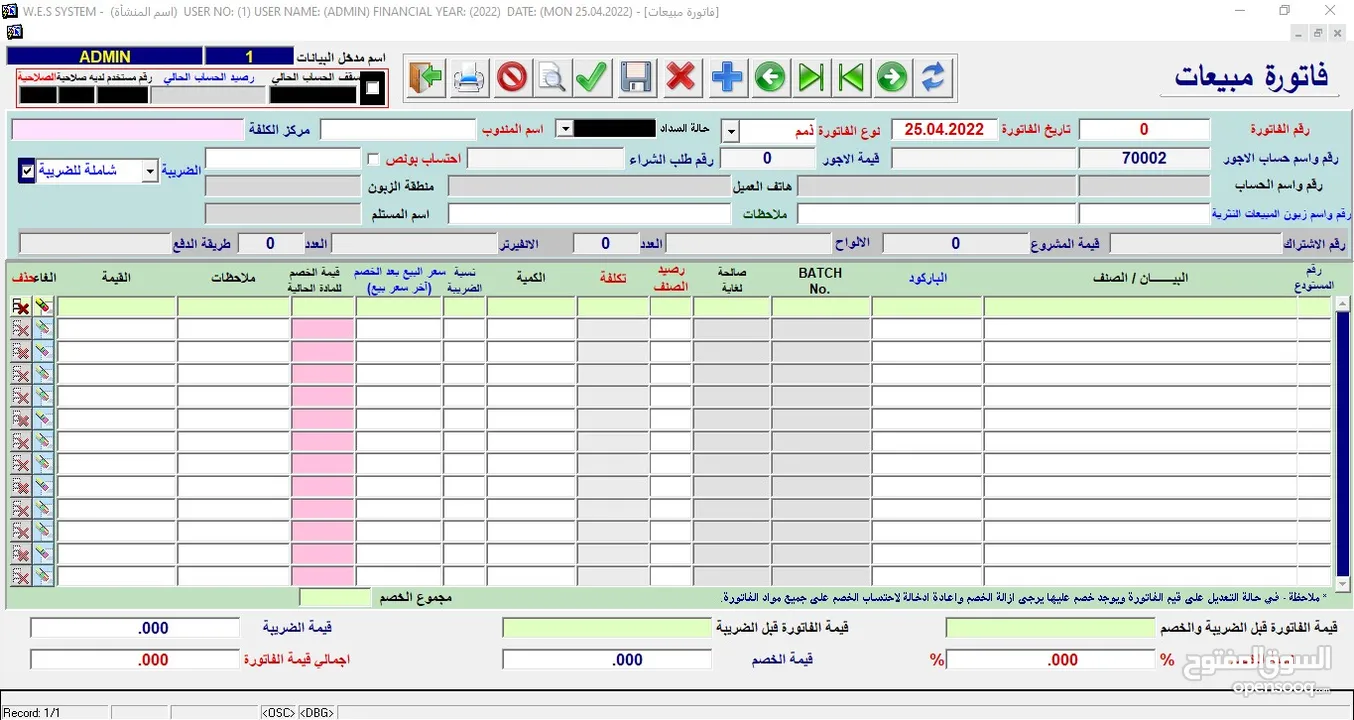Click the هاتف العميل field
This screenshot has height=720, width=1354.
click(x=590, y=186)
